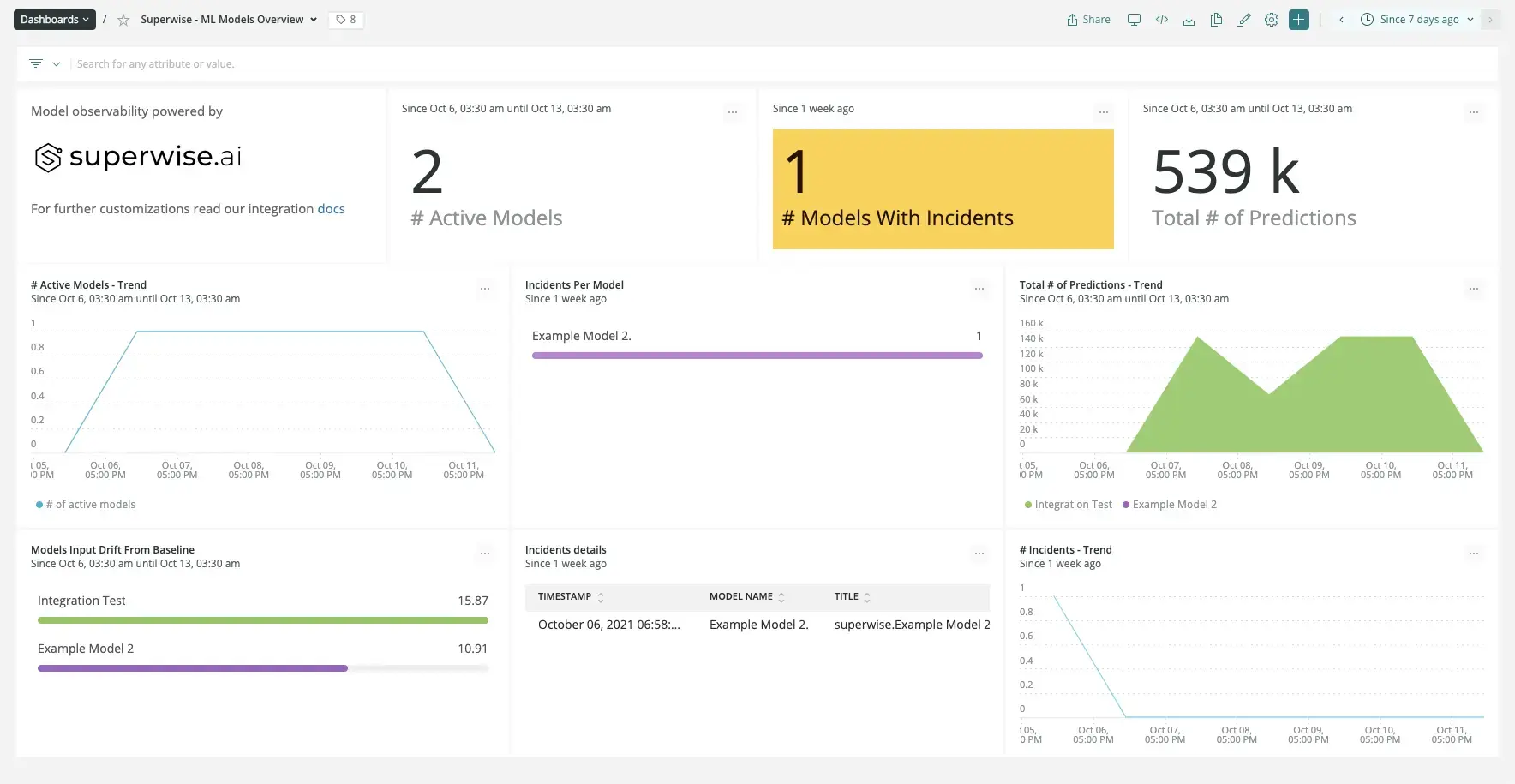The height and width of the screenshot is (784, 1515).
Task: Click the Share button
Action: click(1088, 20)
